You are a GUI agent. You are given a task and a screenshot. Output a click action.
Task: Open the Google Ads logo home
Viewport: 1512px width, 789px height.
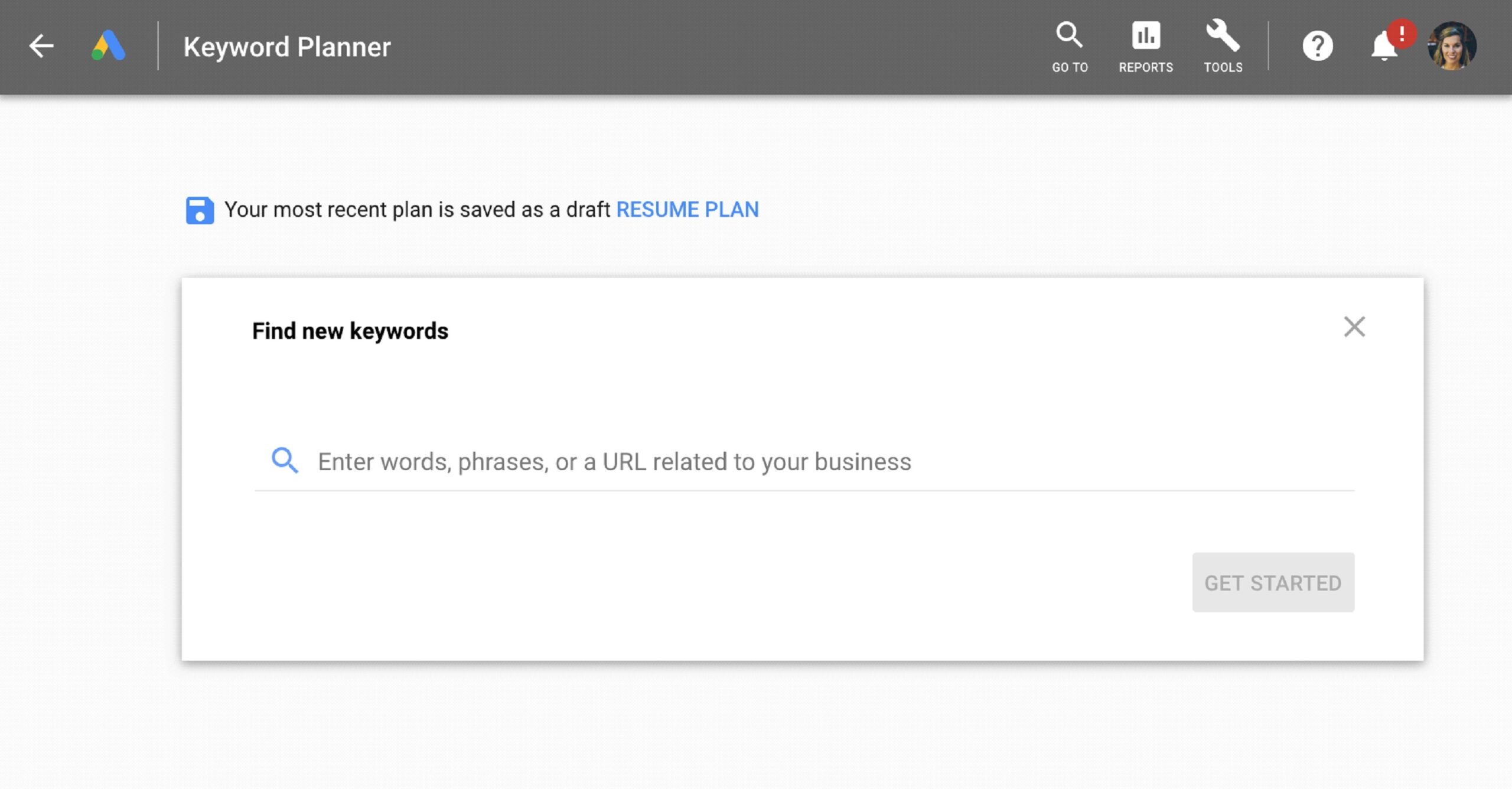tap(109, 46)
